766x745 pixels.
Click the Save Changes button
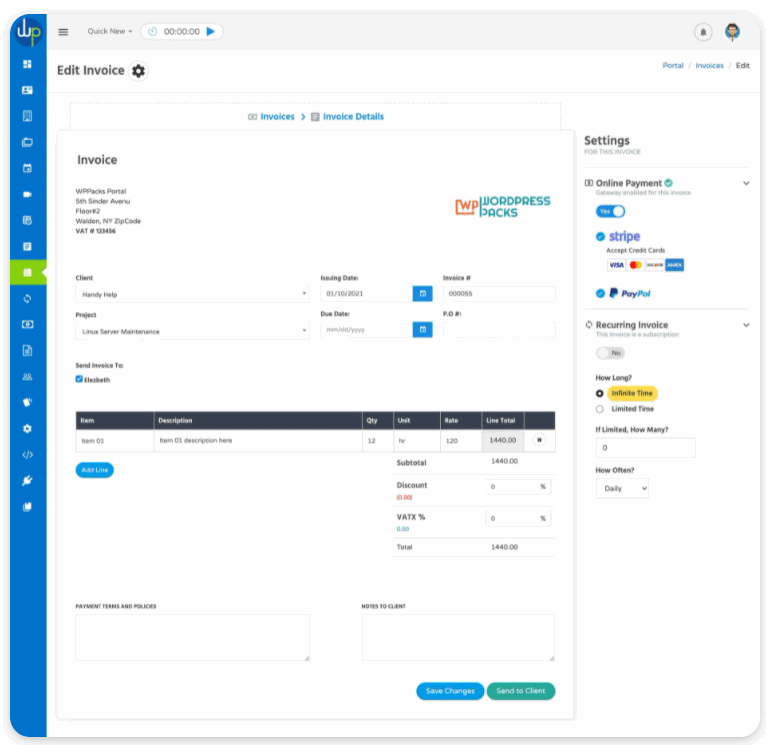(450, 691)
